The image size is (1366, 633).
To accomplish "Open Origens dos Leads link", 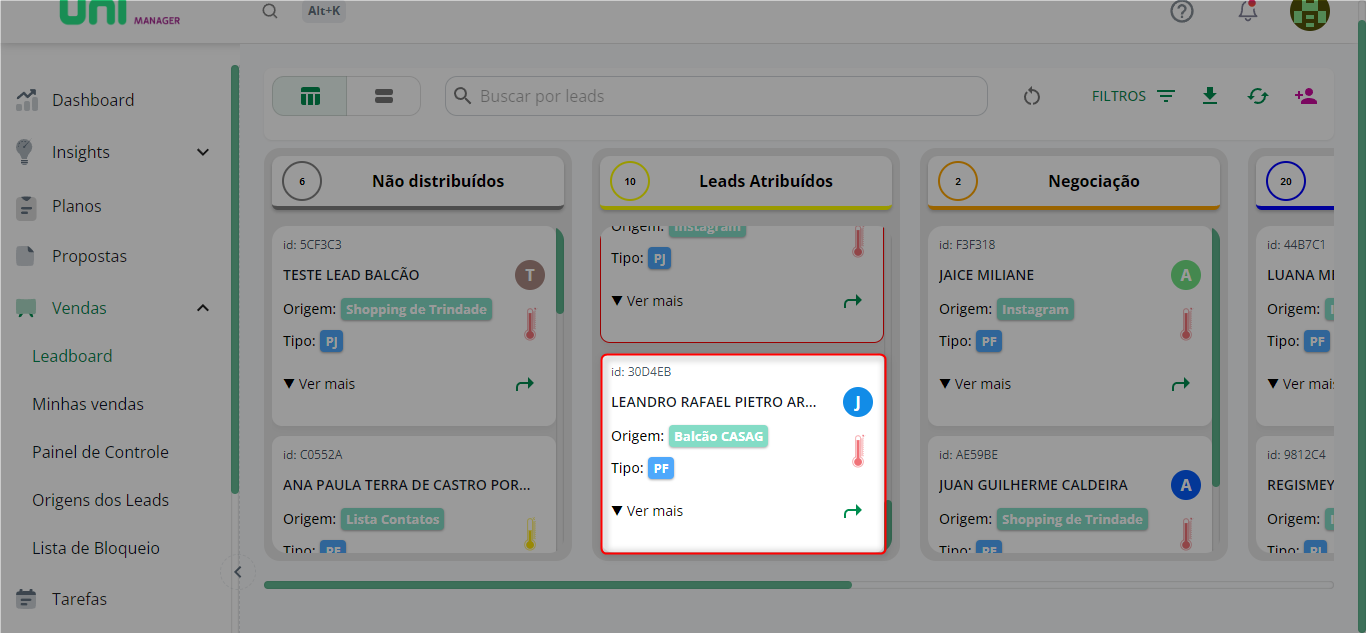I will coord(100,500).
